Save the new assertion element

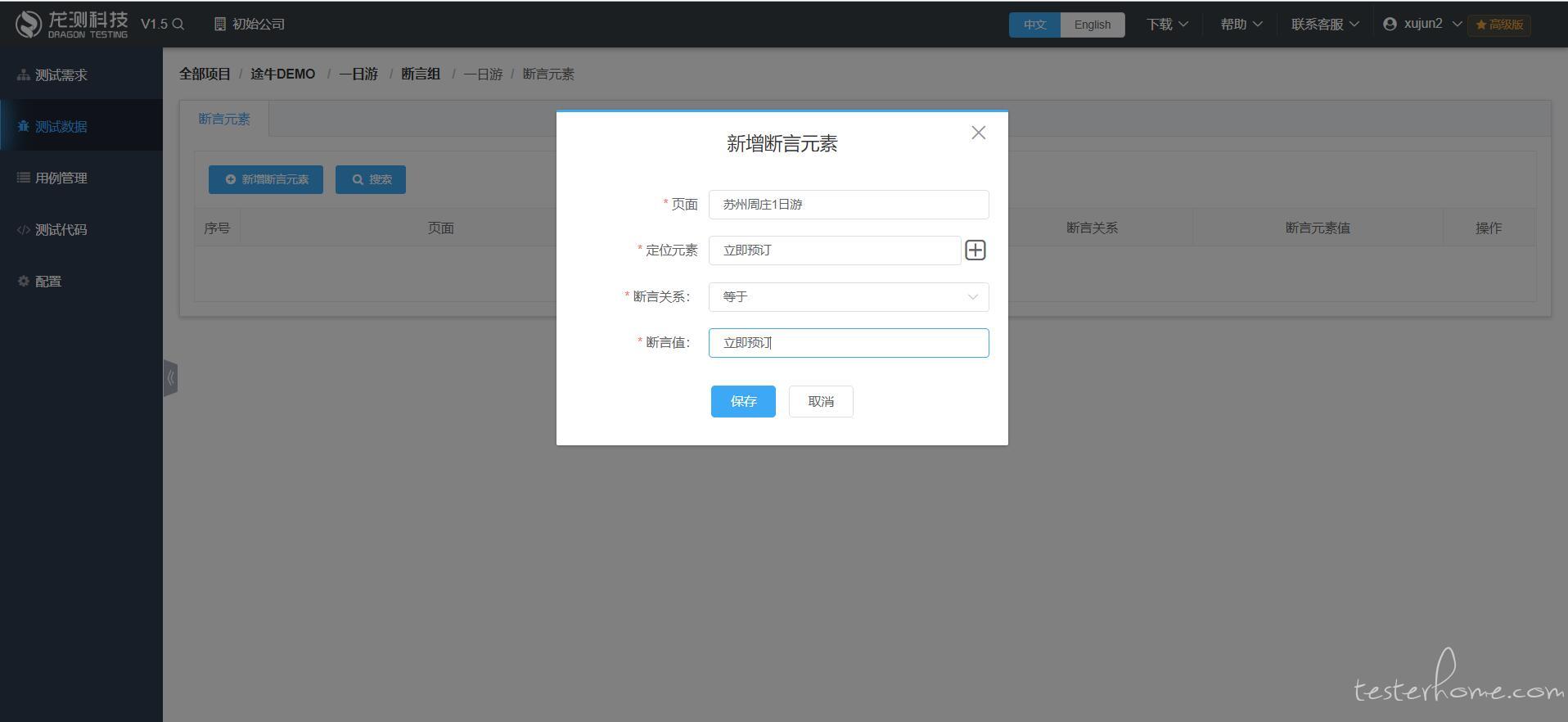point(743,401)
